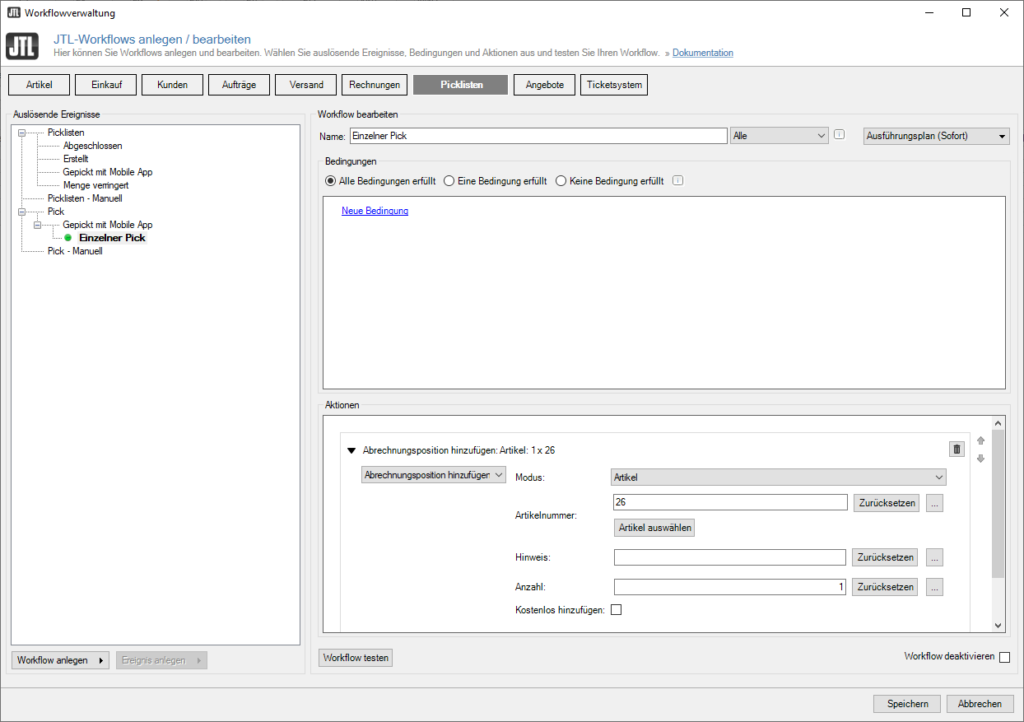Open the ellipsis button next to Anzahl
This screenshot has width=1024, height=722.
[934, 587]
